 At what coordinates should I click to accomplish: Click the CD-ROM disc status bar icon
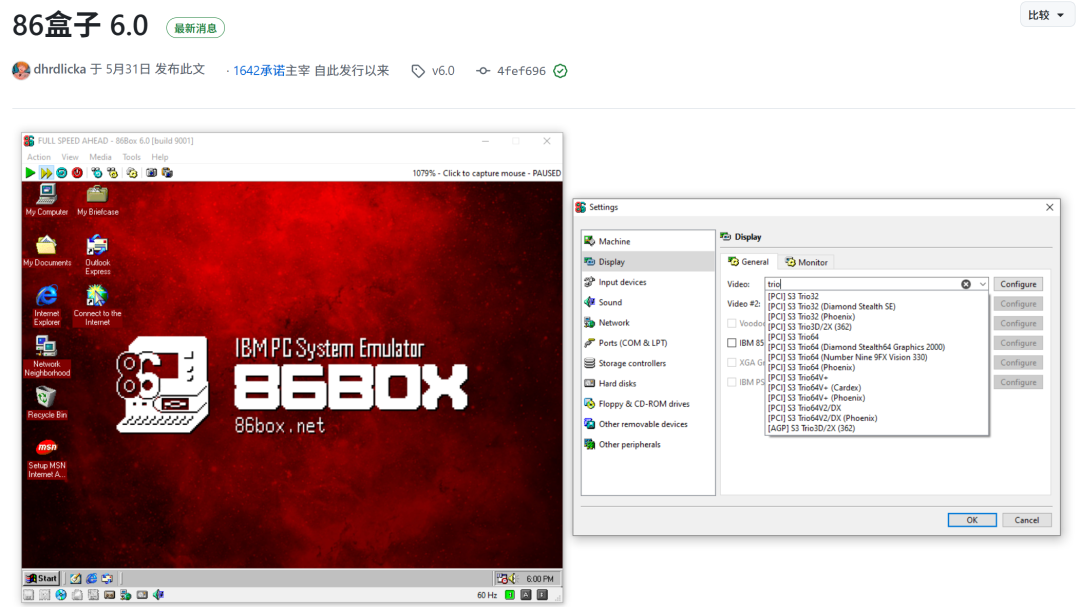[x=61, y=595]
